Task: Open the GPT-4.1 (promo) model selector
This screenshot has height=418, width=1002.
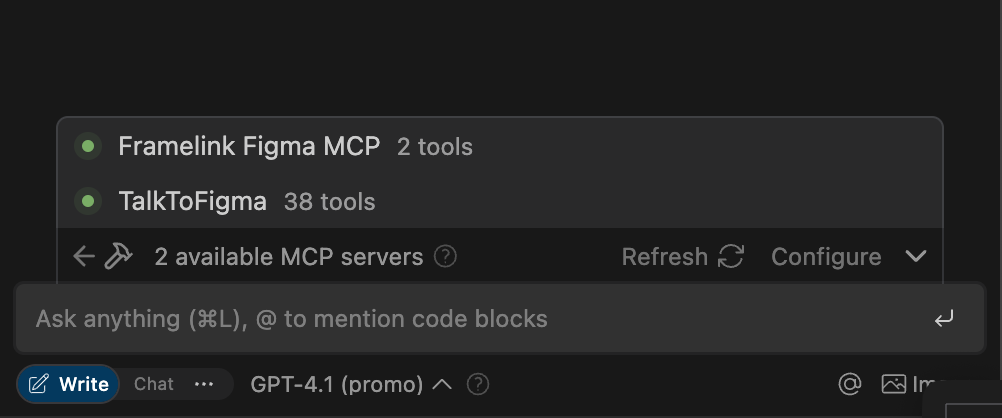Action: point(350,384)
